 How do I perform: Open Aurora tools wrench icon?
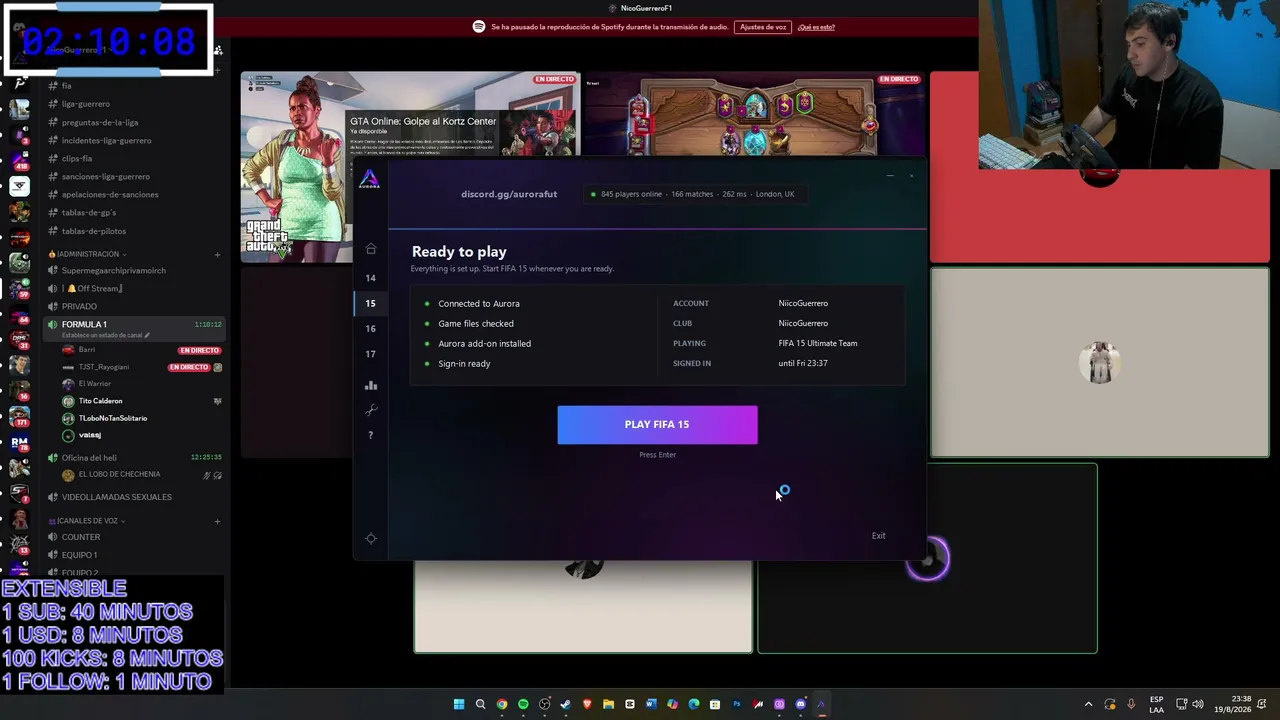pyautogui.click(x=371, y=410)
